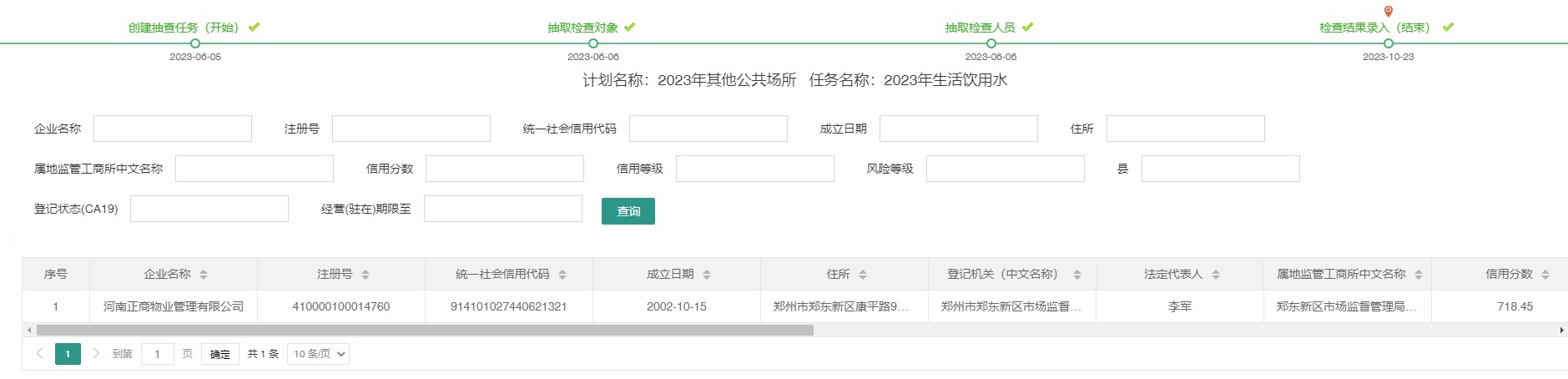1568x379 pixels.
Task: Click the 确定 page jump button
Action: pos(220,354)
